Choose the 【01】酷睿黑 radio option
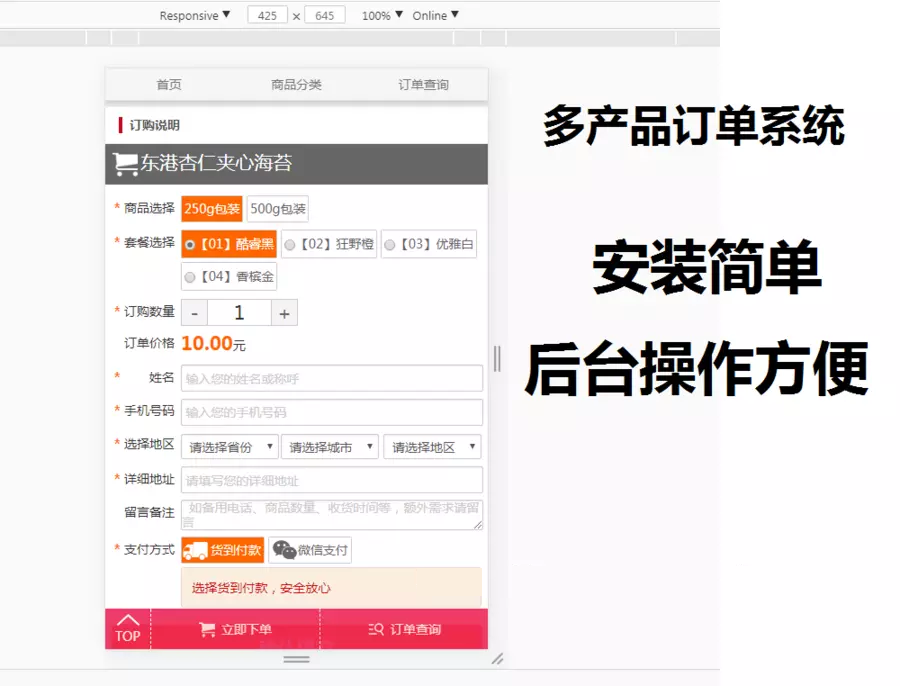Image resolution: width=900 pixels, height=686 pixels. tap(229, 244)
